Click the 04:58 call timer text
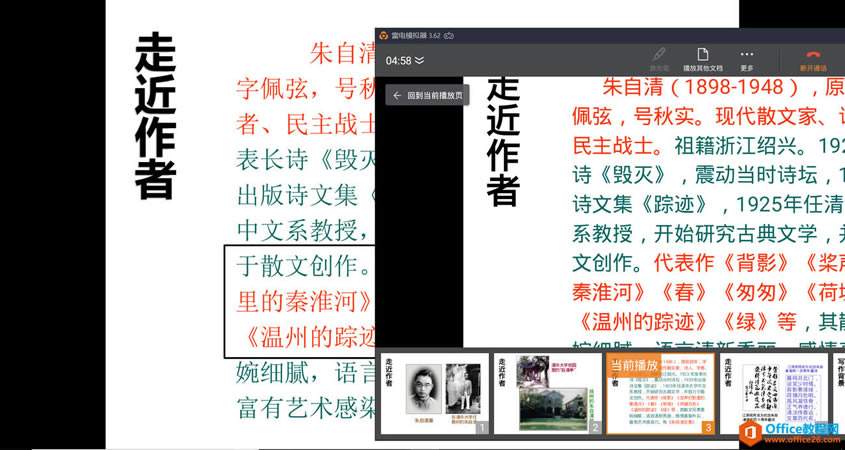The height and width of the screenshot is (450, 845). coord(398,60)
